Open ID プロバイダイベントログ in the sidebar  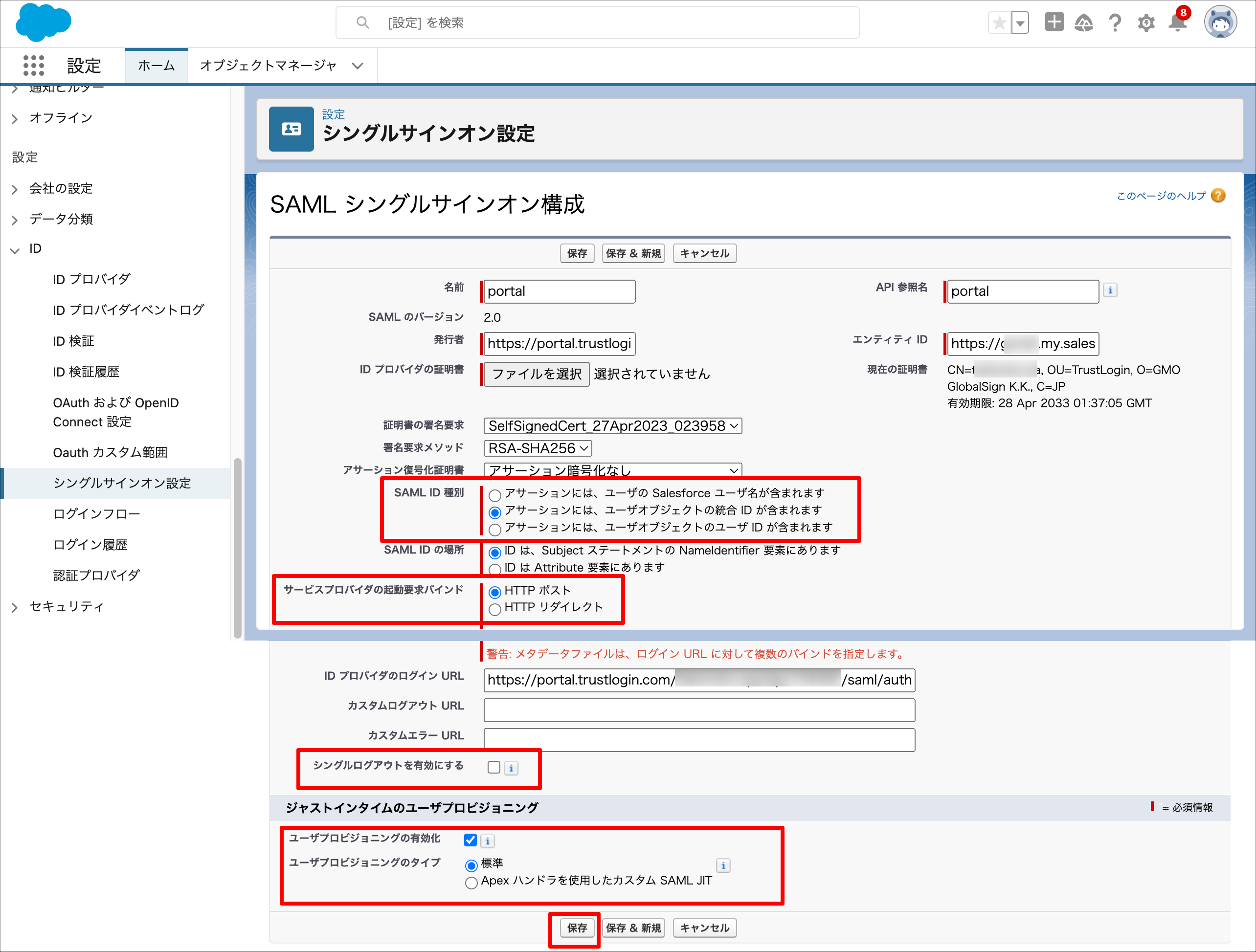tap(128, 310)
